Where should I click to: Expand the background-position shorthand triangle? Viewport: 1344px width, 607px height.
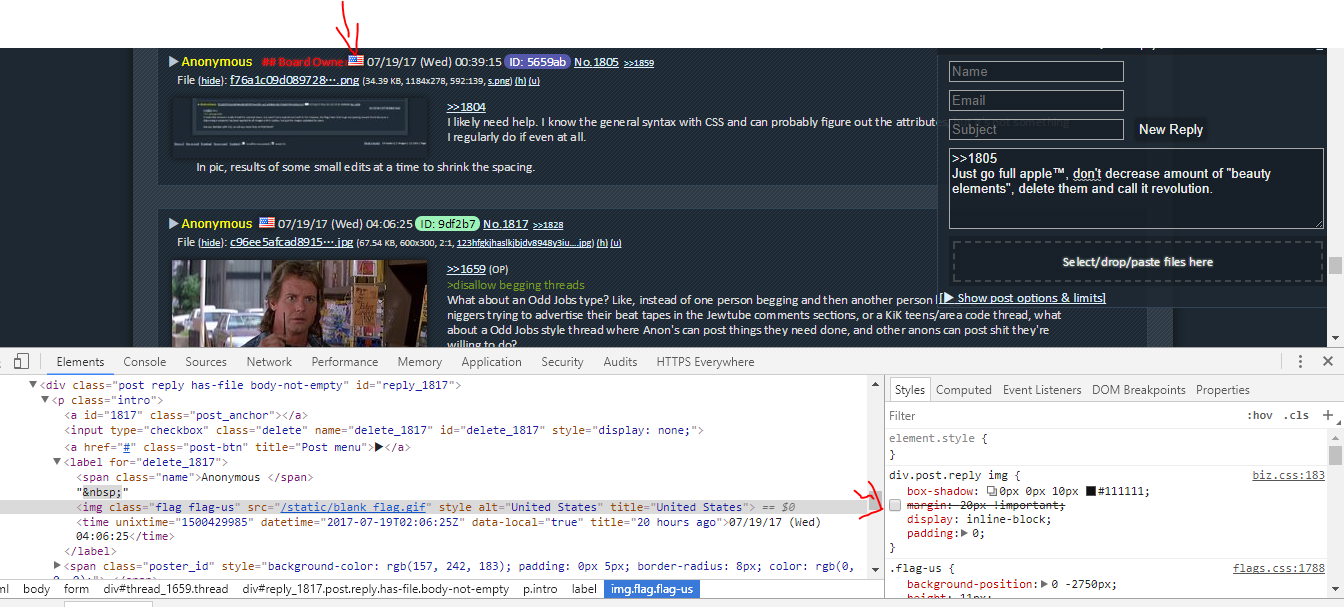[x=1044, y=584]
